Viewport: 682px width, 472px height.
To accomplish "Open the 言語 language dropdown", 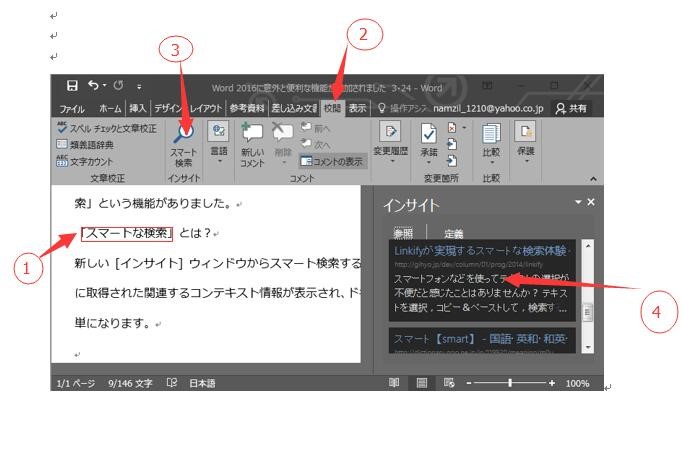I will [x=218, y=143].
